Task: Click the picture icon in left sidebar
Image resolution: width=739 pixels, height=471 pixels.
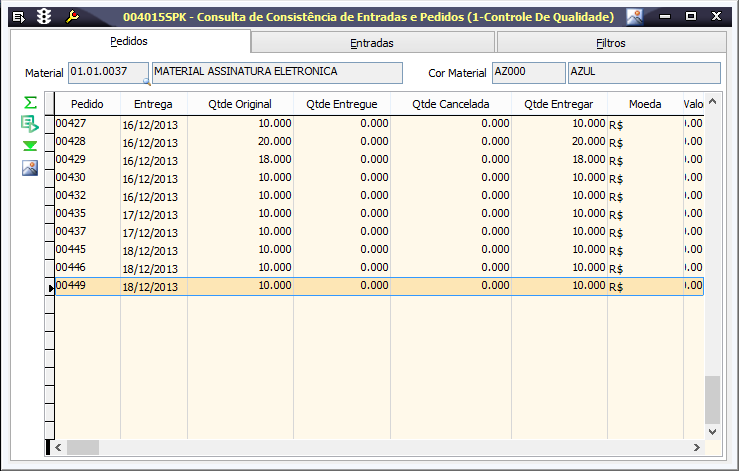Action: coord(30,168)
